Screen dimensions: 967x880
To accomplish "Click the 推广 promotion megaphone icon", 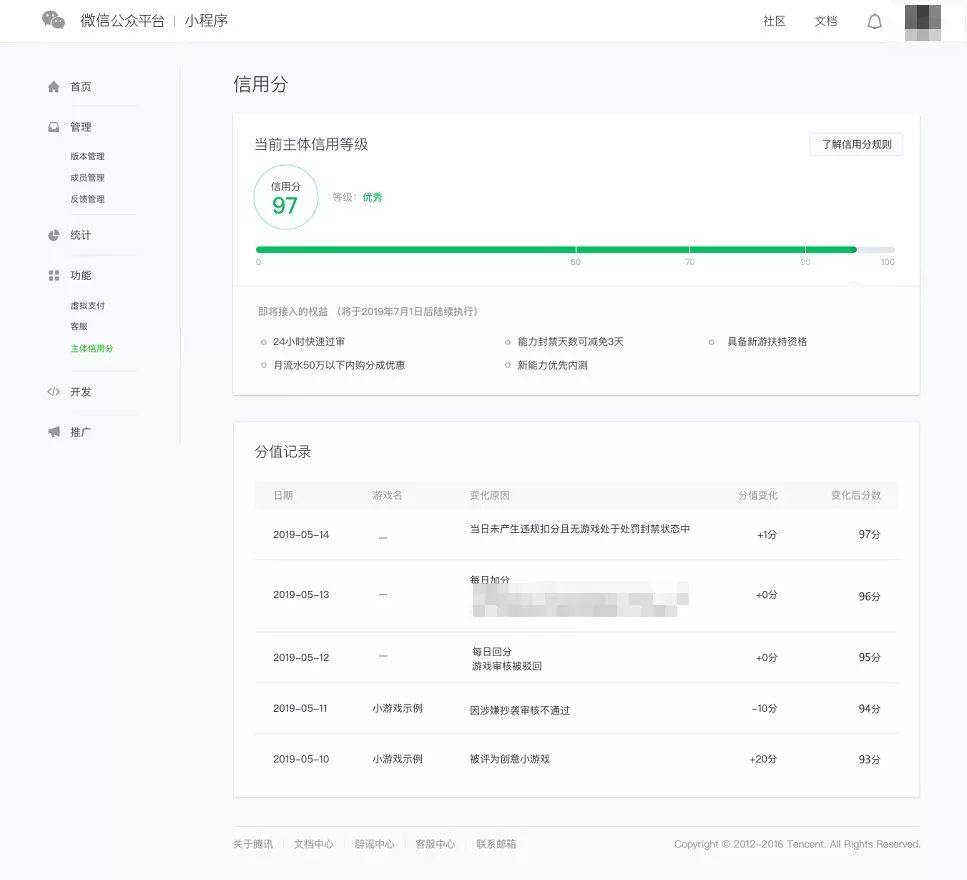I will click(x=54, y=431).
